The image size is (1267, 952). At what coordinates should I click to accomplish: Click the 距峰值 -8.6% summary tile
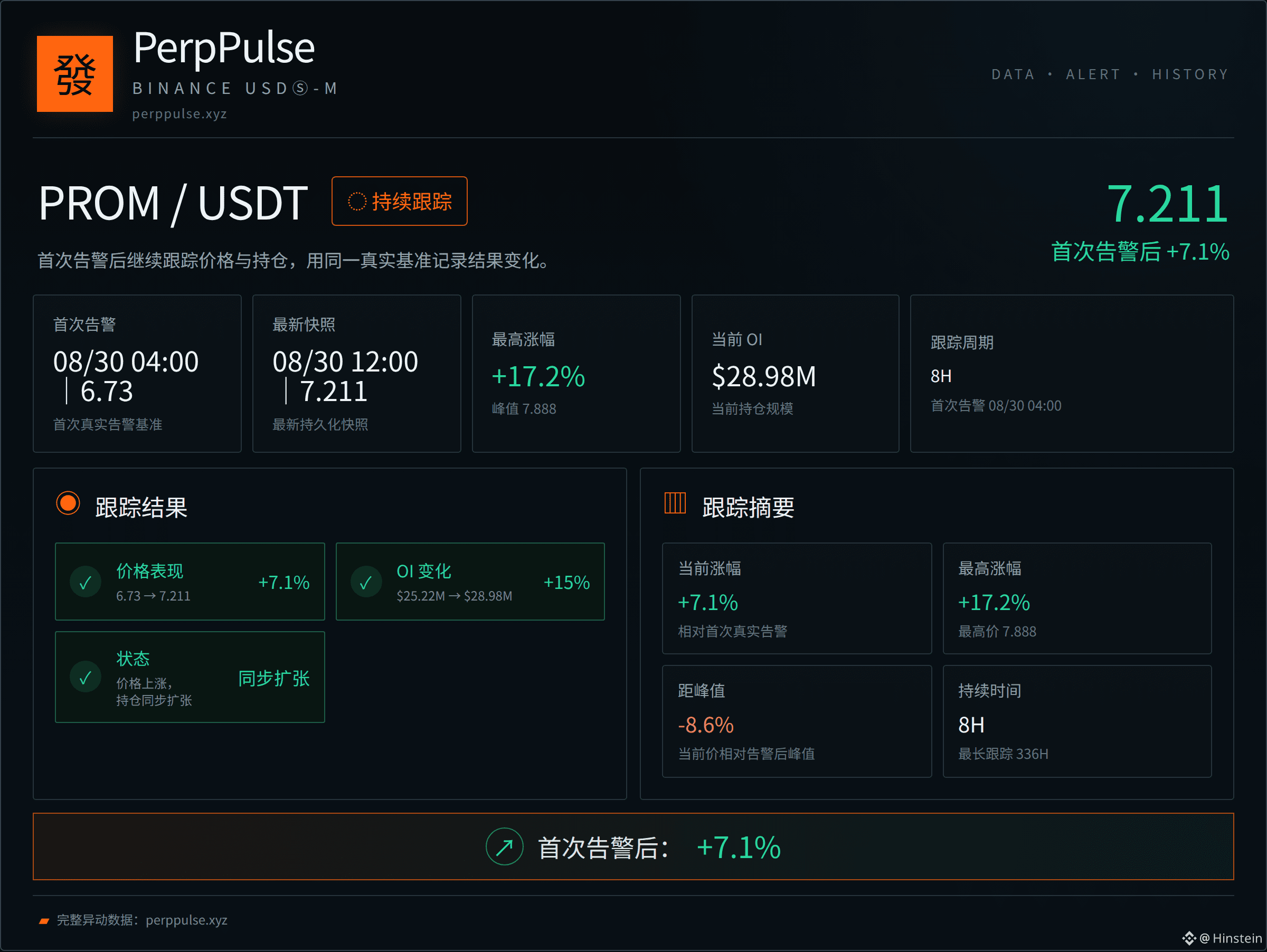797,721
